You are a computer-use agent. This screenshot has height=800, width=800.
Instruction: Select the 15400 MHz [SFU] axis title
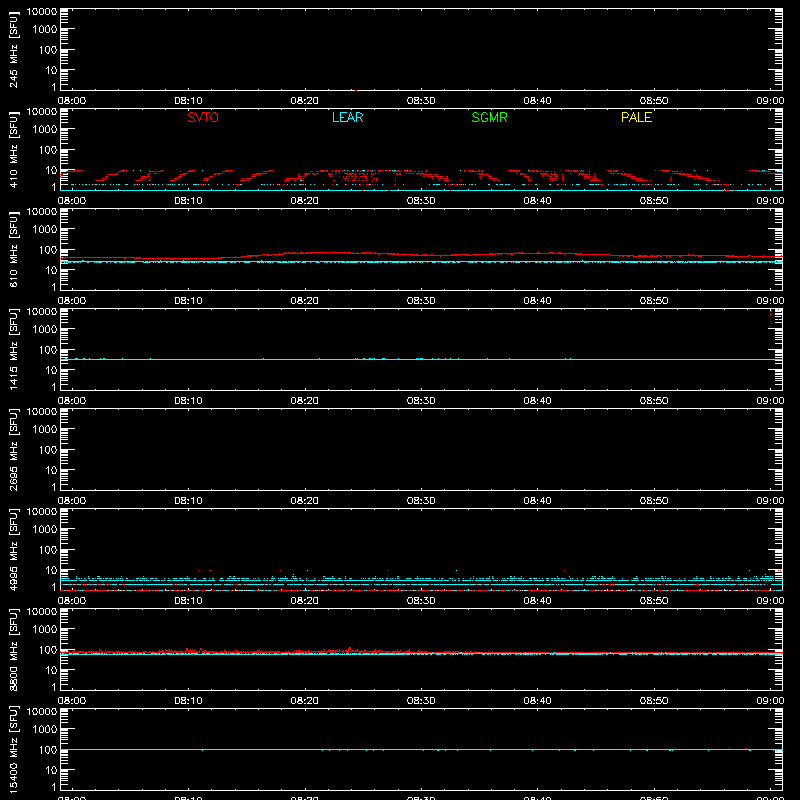click(14, 749)
